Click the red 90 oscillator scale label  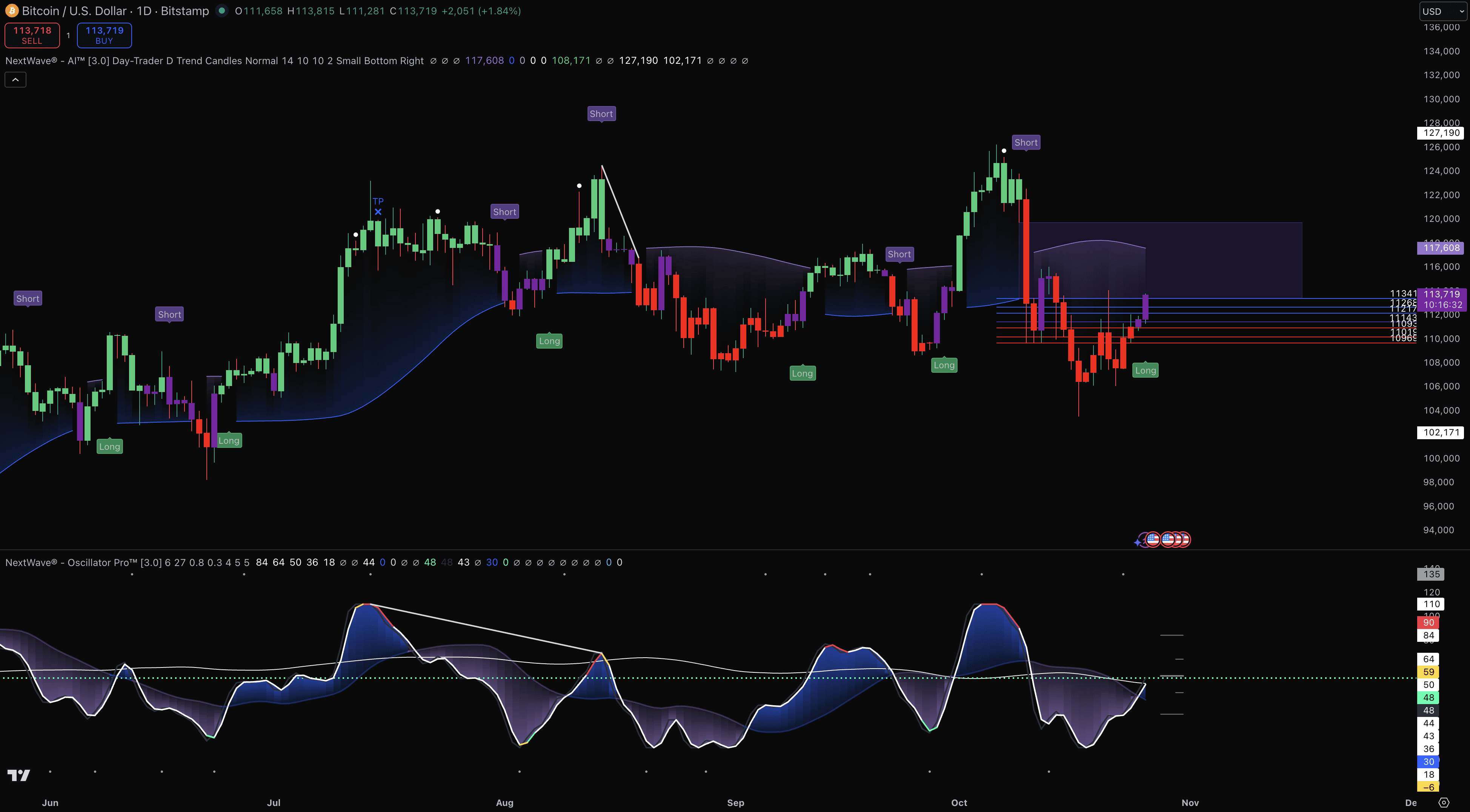tap(1428, 623)
